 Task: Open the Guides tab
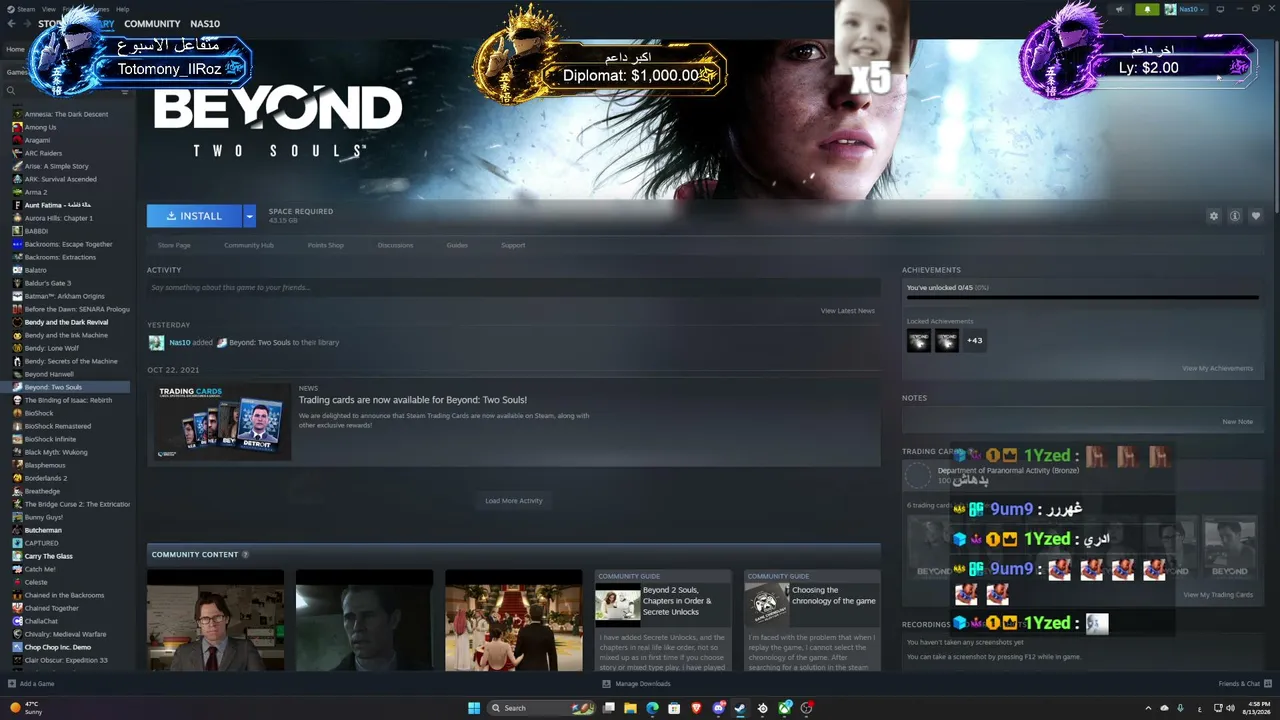tap(457, 245)
